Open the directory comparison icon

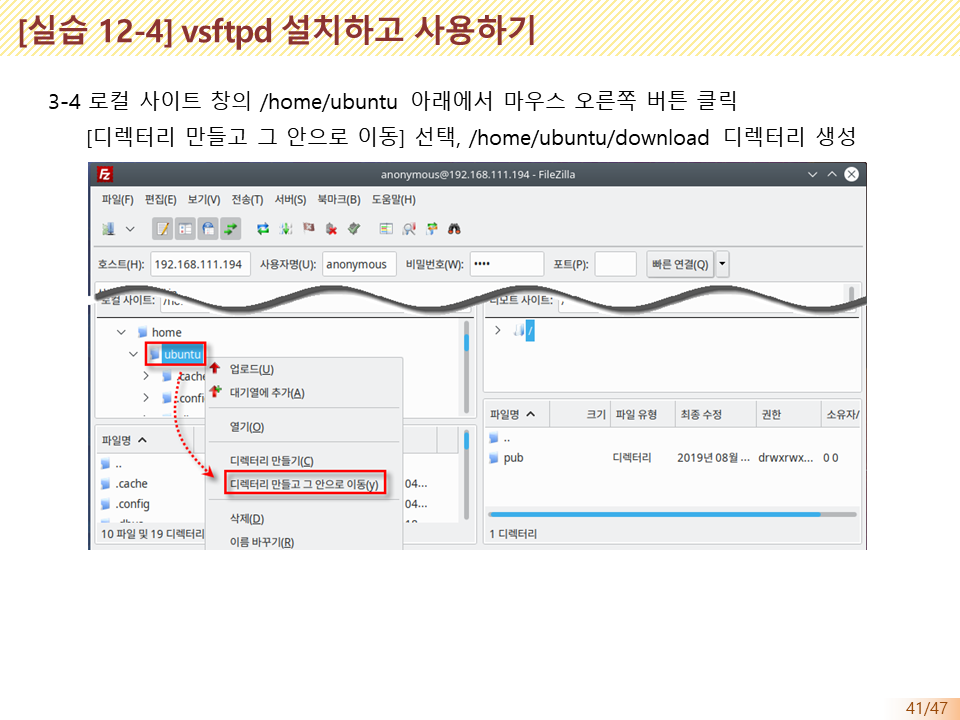(x=409, y=229)
